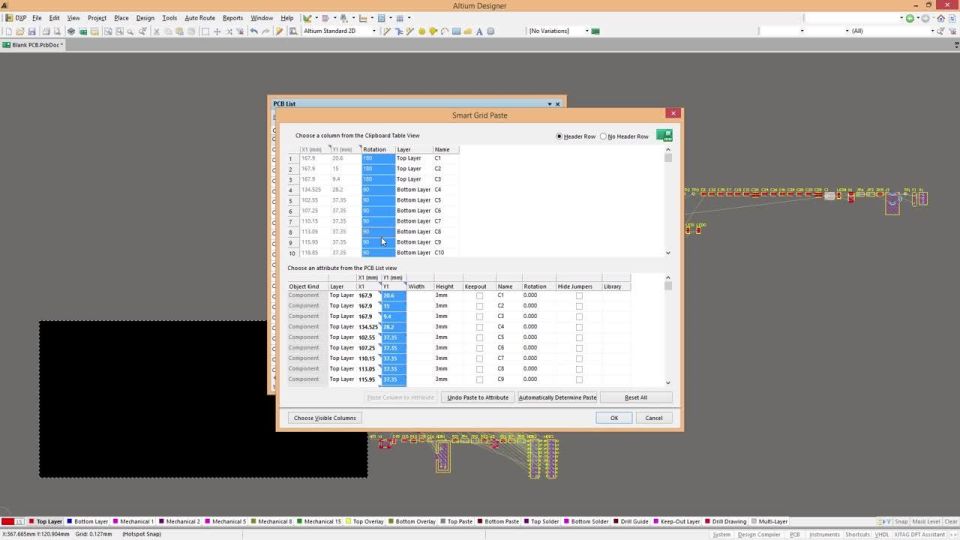The height and width of the screenshot is (540, 960).
Task: Select the Place Pad tool icon
Action: [x=422, y=31]
